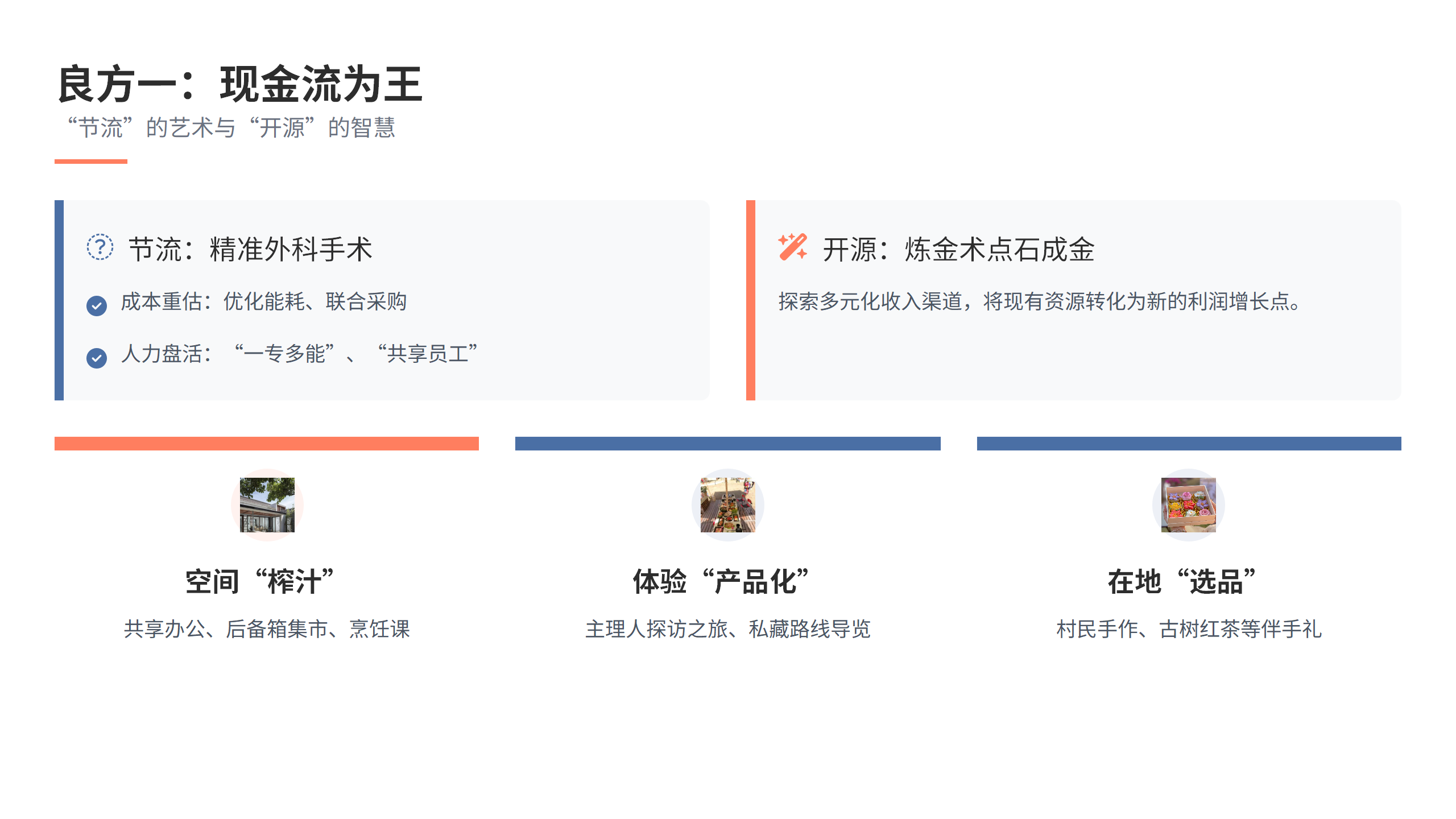Select the courtyard house thumbnail image
1456x819 pixels.
pos(267,504)
